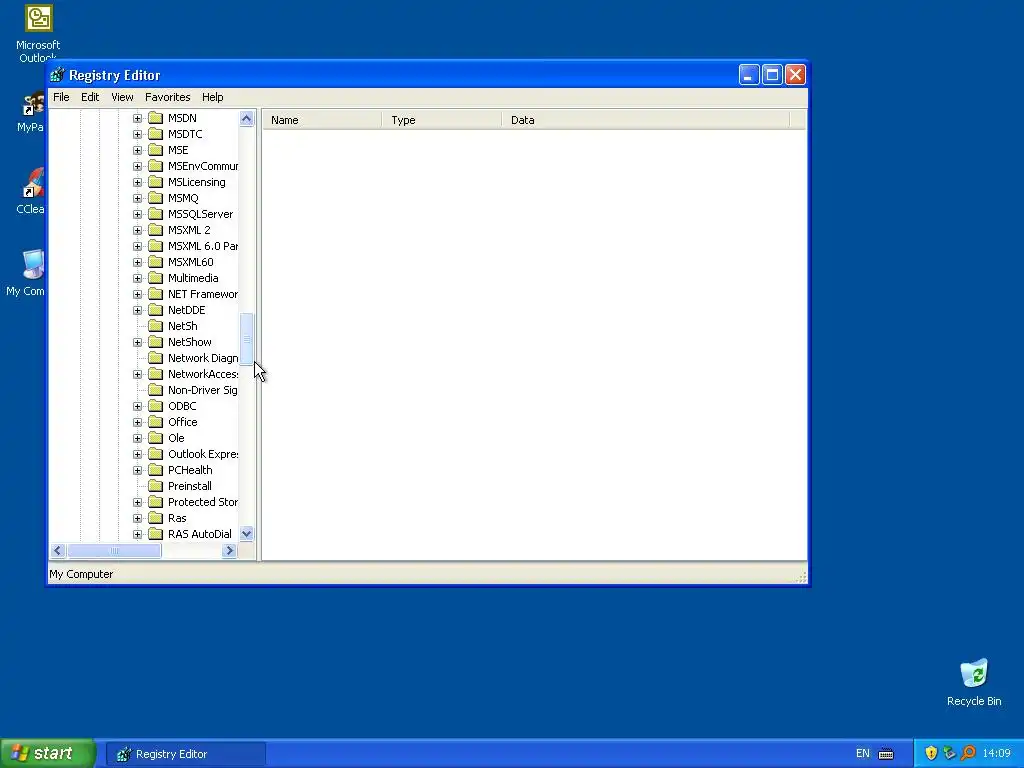This screenshot has width=1024, height=768.
Task: Select the NET Framework folder icon
Action: (155, 294)
